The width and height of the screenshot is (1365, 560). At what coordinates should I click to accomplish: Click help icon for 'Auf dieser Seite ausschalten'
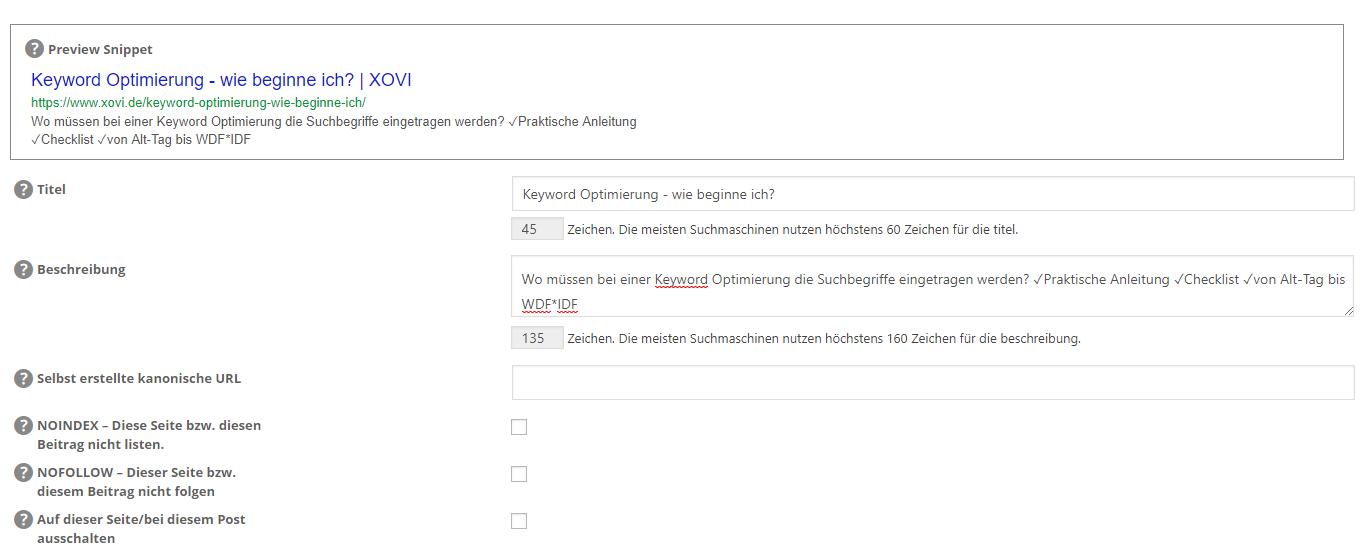[23, 520]
